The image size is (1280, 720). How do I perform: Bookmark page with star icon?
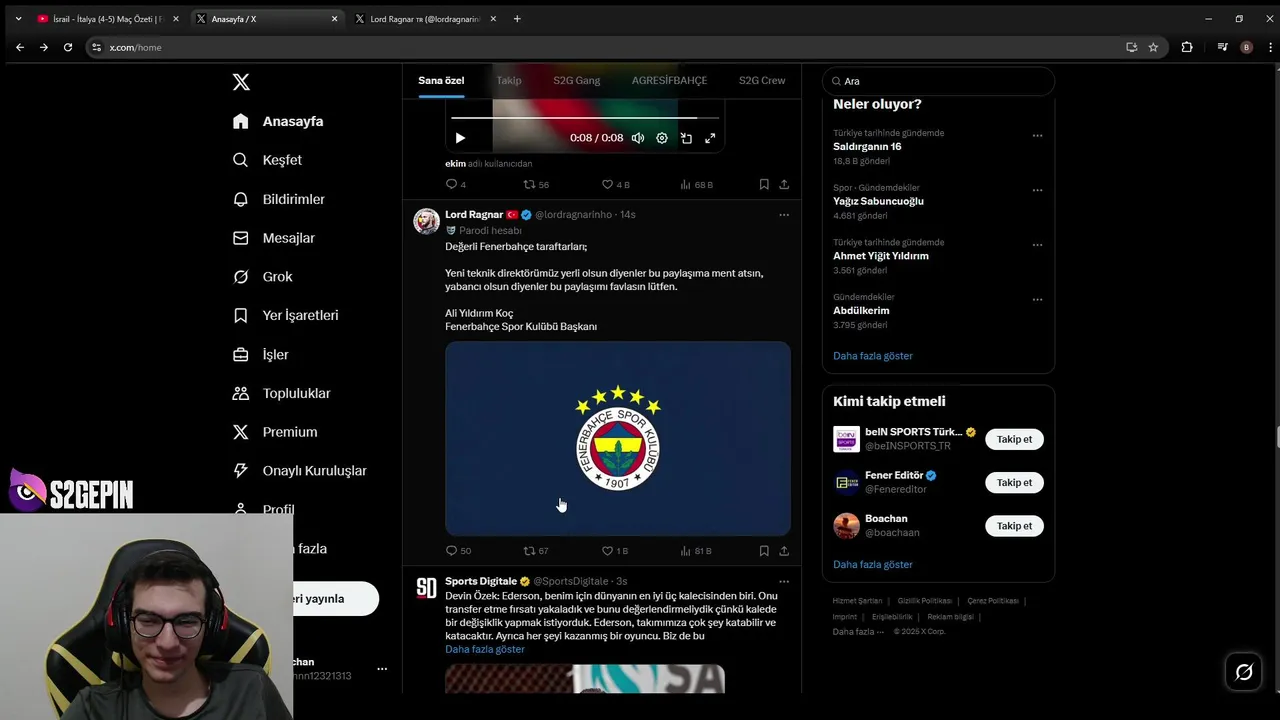click(1153, 47)
